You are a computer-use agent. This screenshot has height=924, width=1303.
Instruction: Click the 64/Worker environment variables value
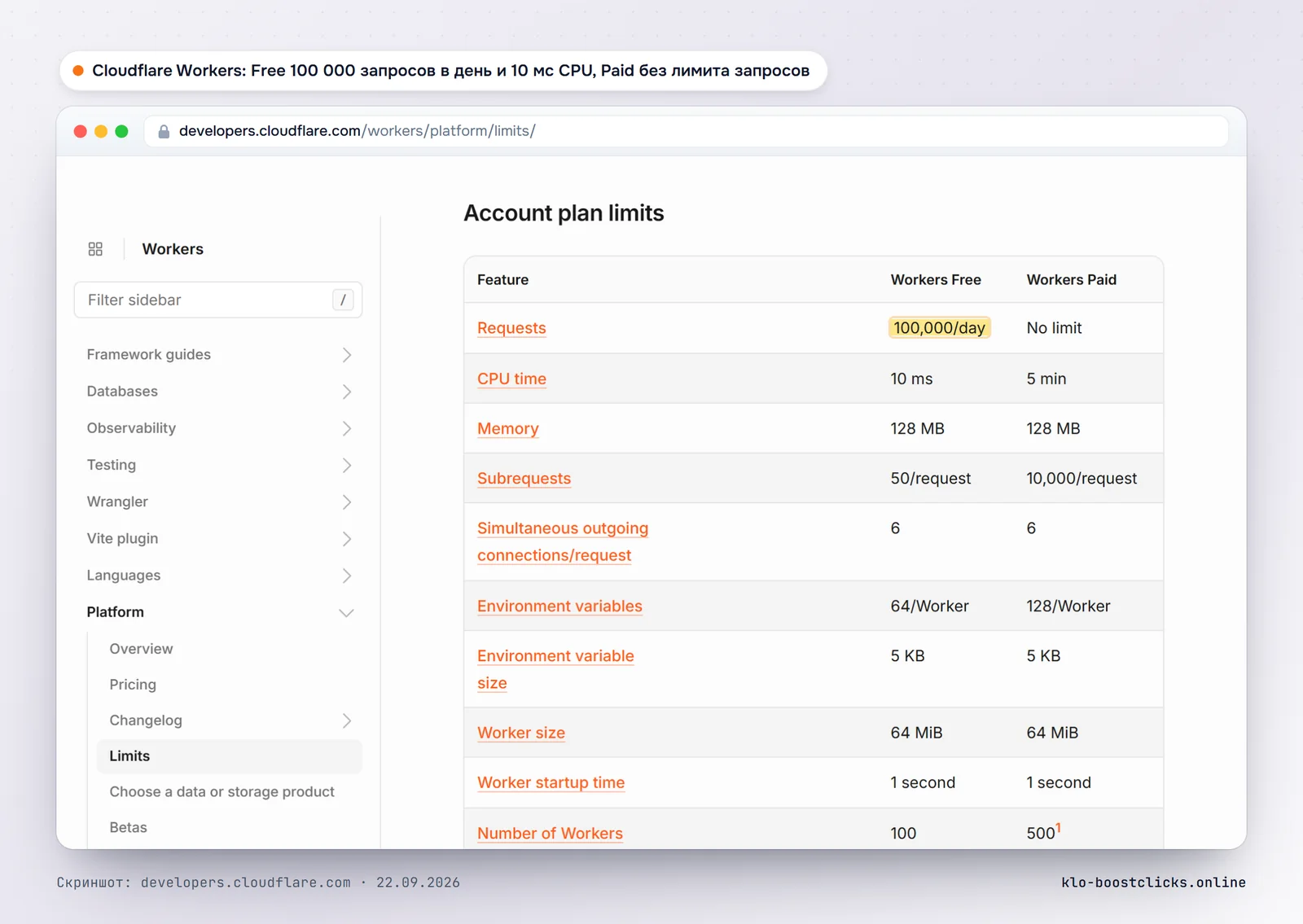pos(929,607)
